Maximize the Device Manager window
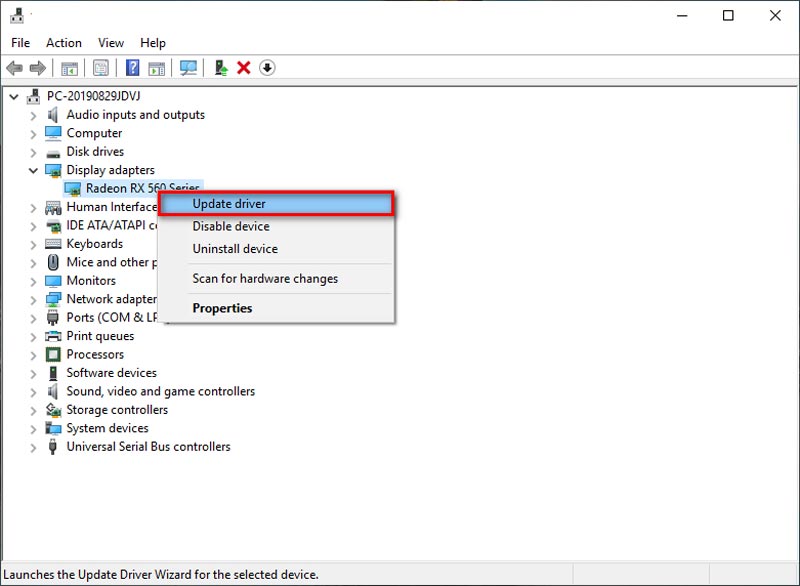The width and height of the screenshot is (800, 586). (729, 16)
